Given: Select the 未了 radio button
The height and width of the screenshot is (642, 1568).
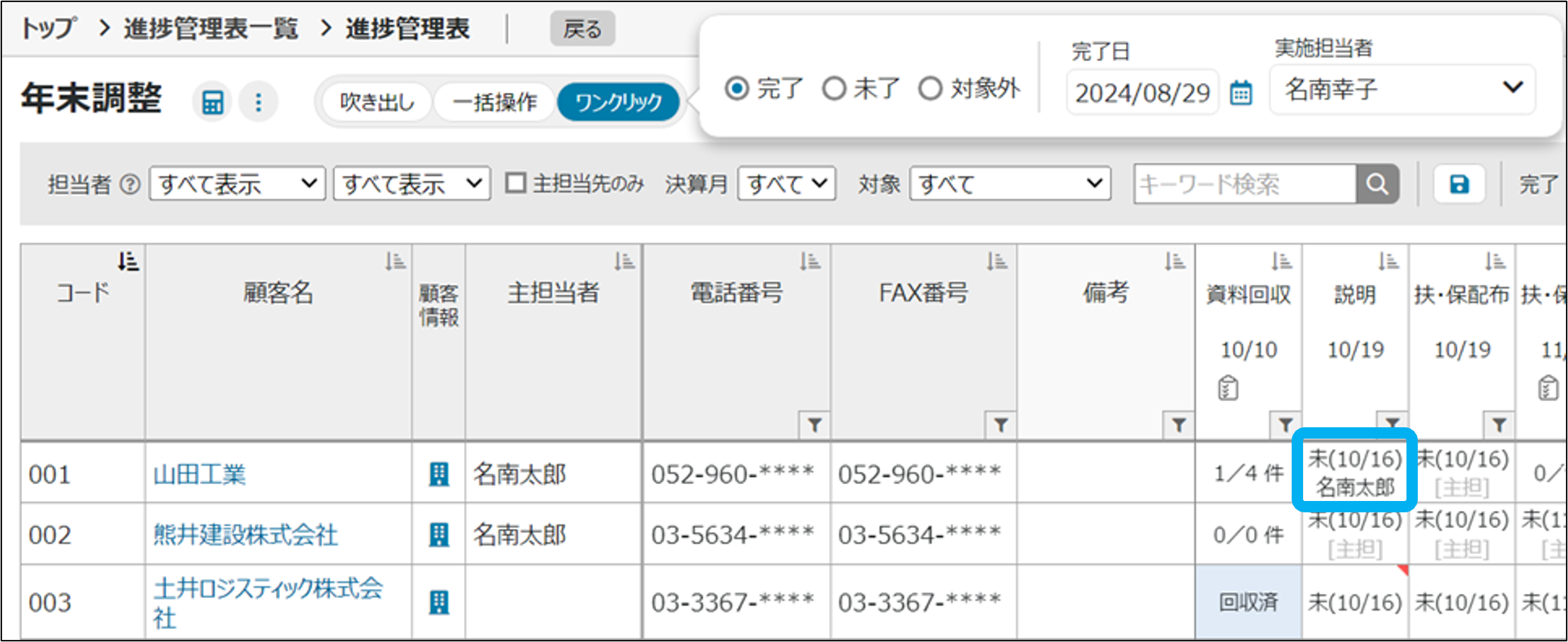Looking at the screenshot, I should pos(834,89).
